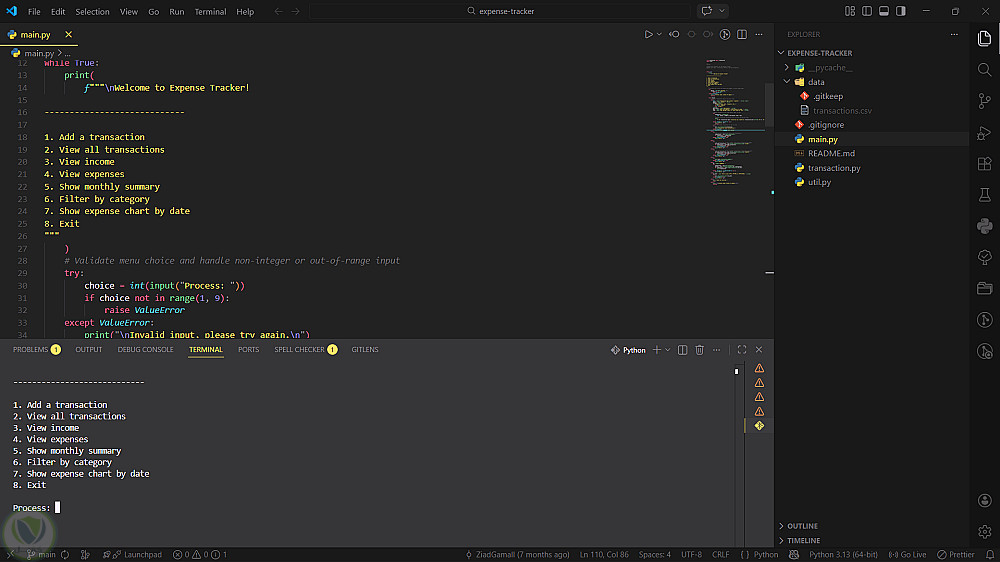Open the Source Control view
Screen dimensions: 1000x562
click(984, 101)
